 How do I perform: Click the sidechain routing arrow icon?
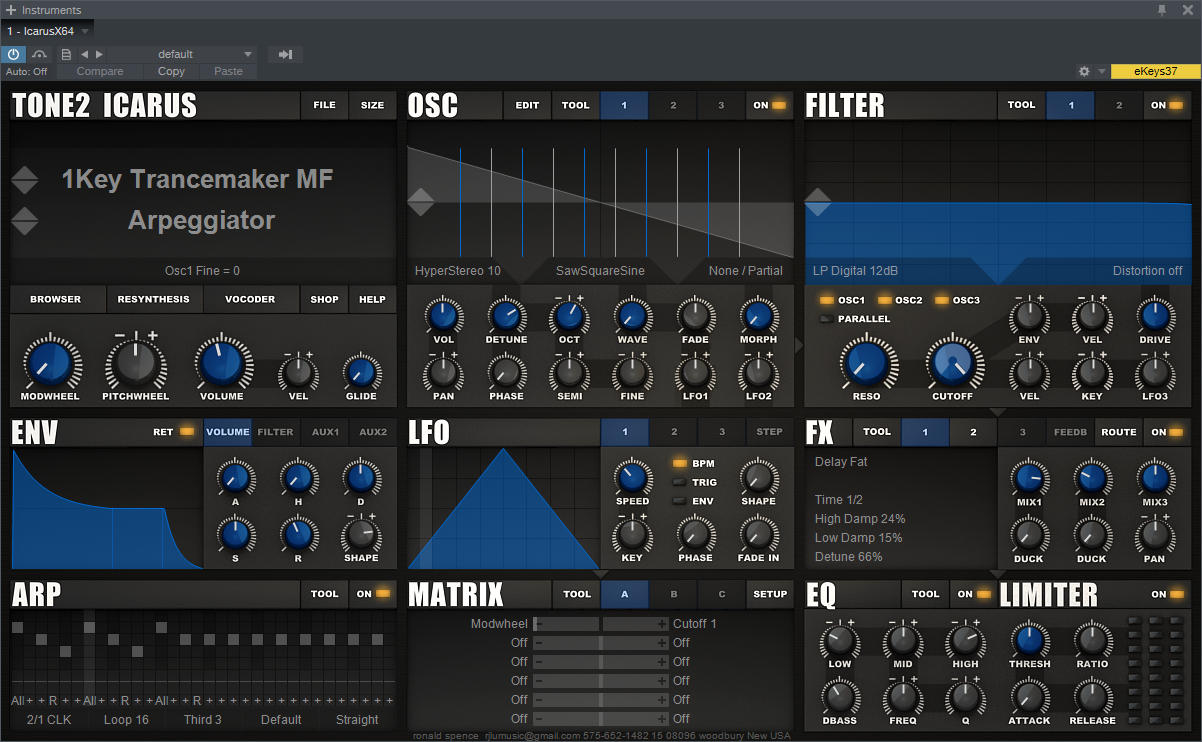tap(285, 54)
